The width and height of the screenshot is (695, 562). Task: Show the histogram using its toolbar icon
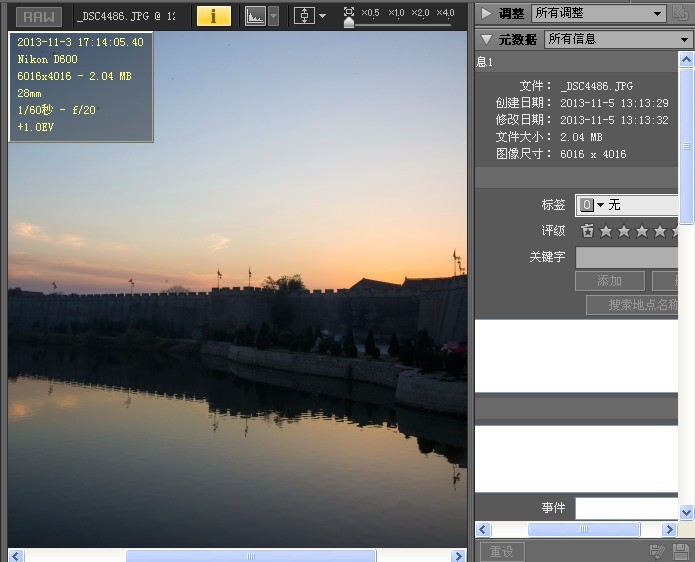click(x=256, y=16)
